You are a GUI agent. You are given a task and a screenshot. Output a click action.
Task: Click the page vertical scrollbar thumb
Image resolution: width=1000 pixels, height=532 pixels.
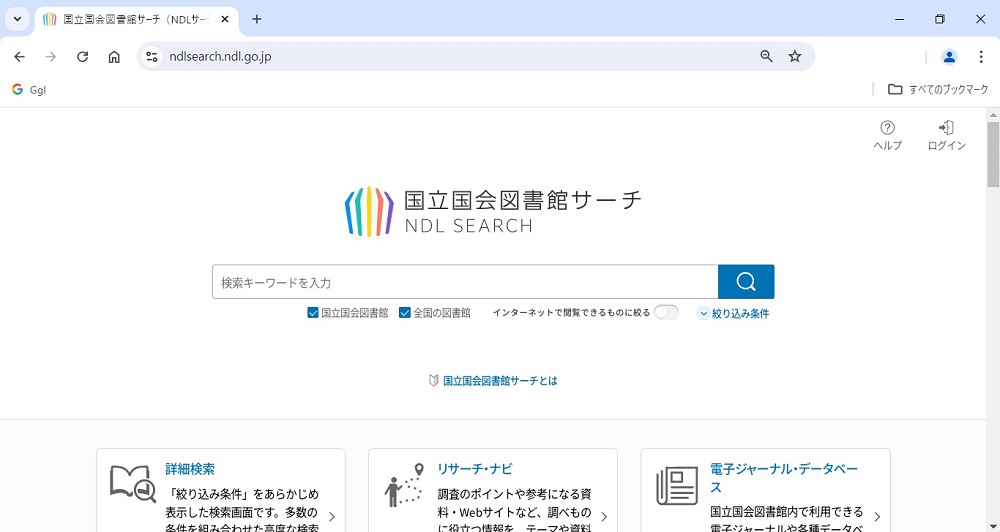993,154
